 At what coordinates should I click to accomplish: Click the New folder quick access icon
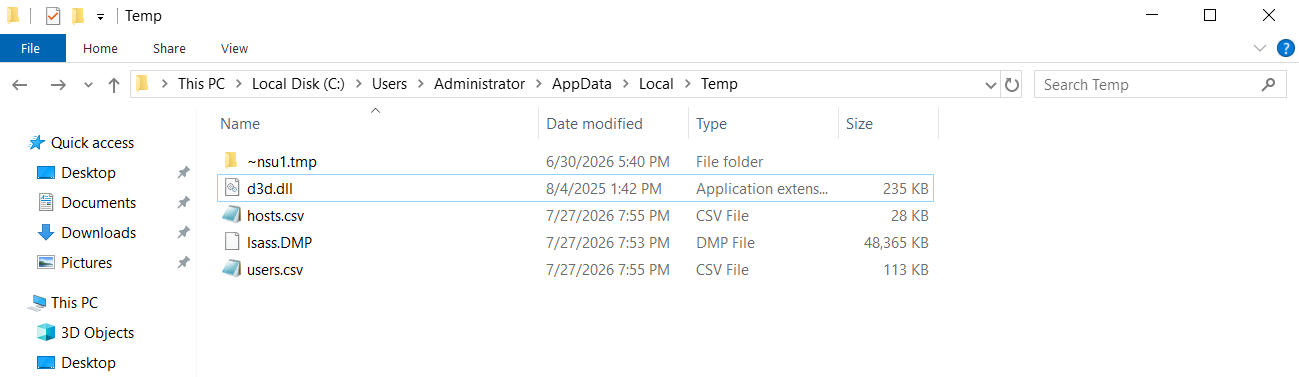77,16
